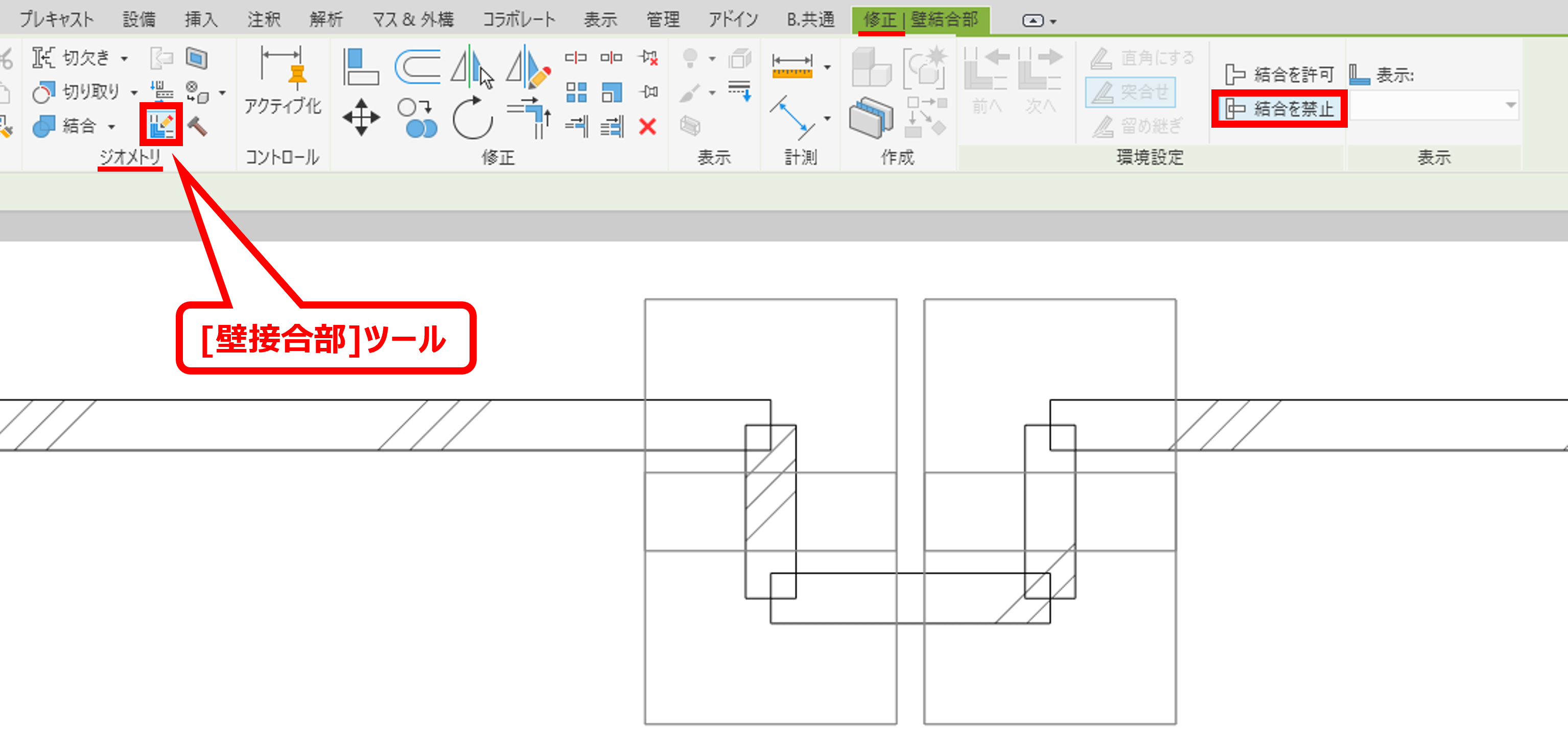Image resolution: width=1568 pixels, height=752 pixels.
Task: Select the Split Face icon
Action: click(197, 58)
